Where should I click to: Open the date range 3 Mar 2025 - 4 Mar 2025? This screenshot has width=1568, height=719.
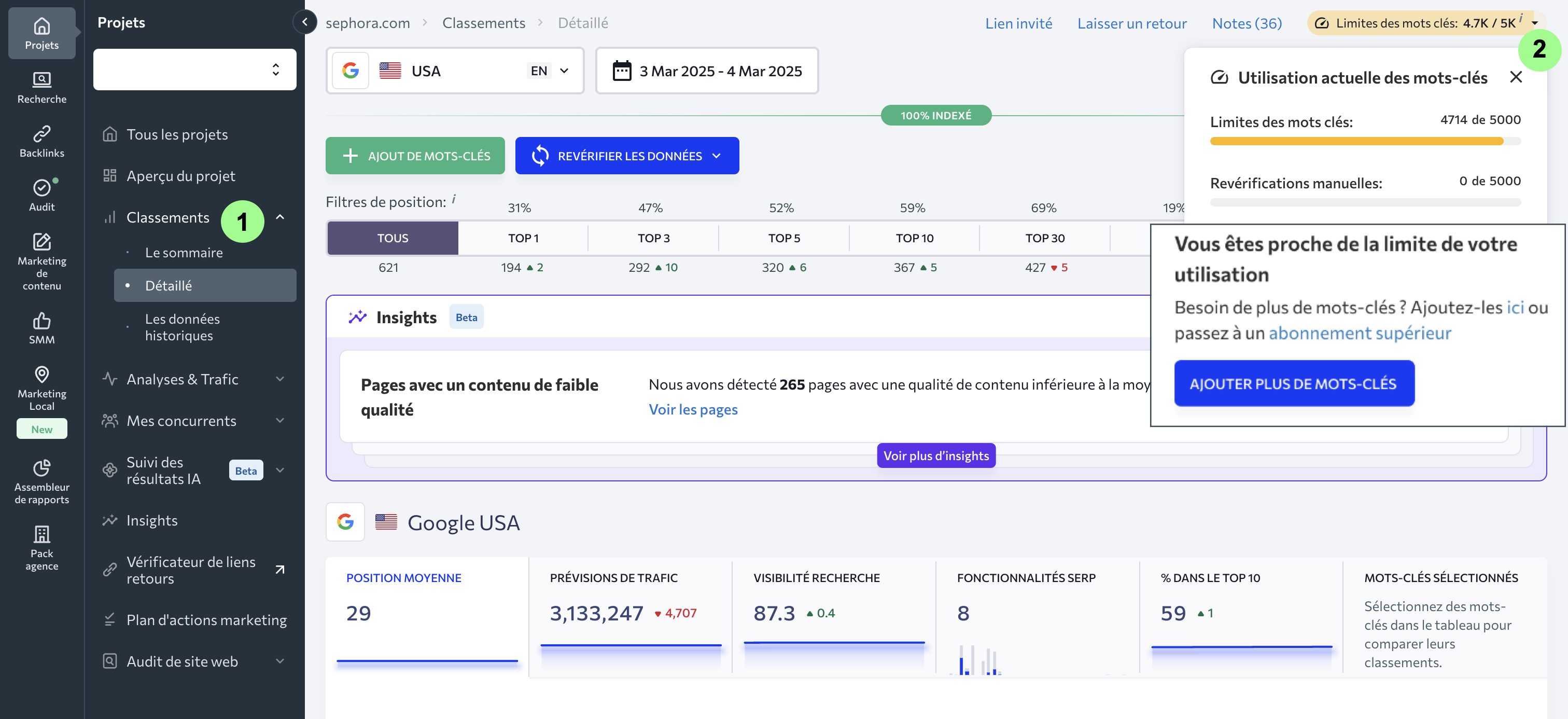tap(707, 71)
